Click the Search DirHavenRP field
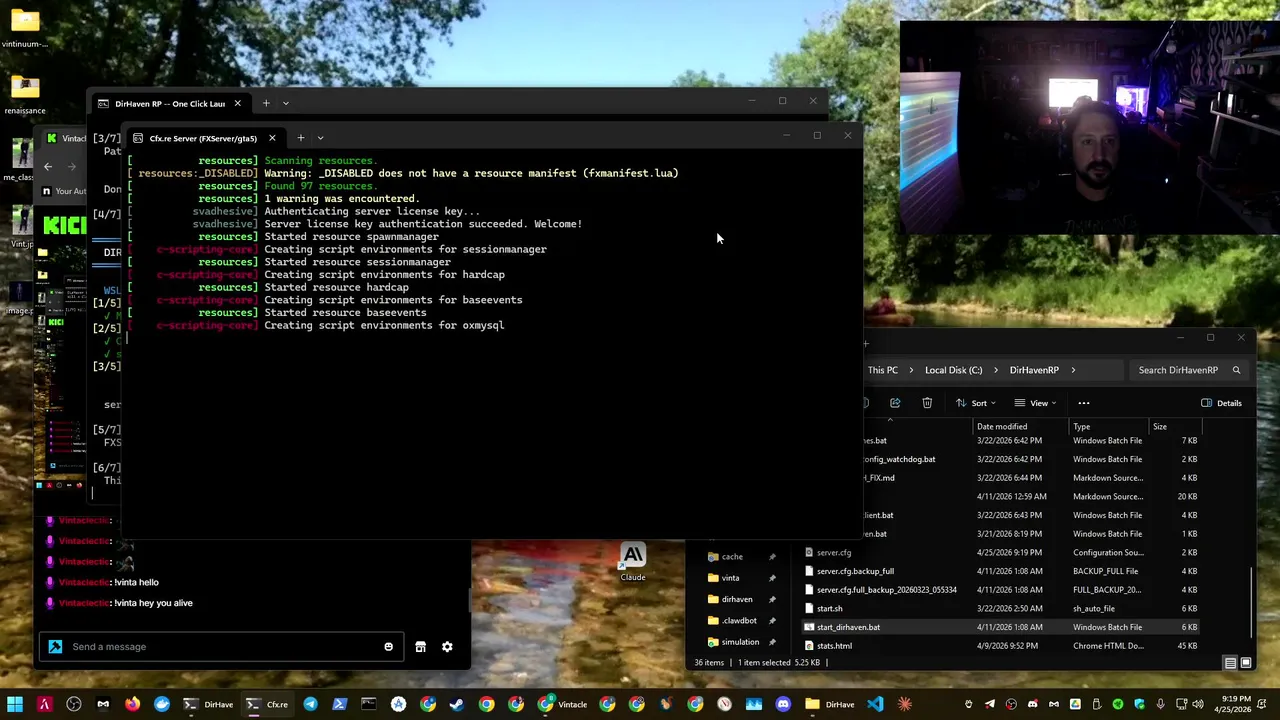1280x720 pixels. pos(1189,370)
